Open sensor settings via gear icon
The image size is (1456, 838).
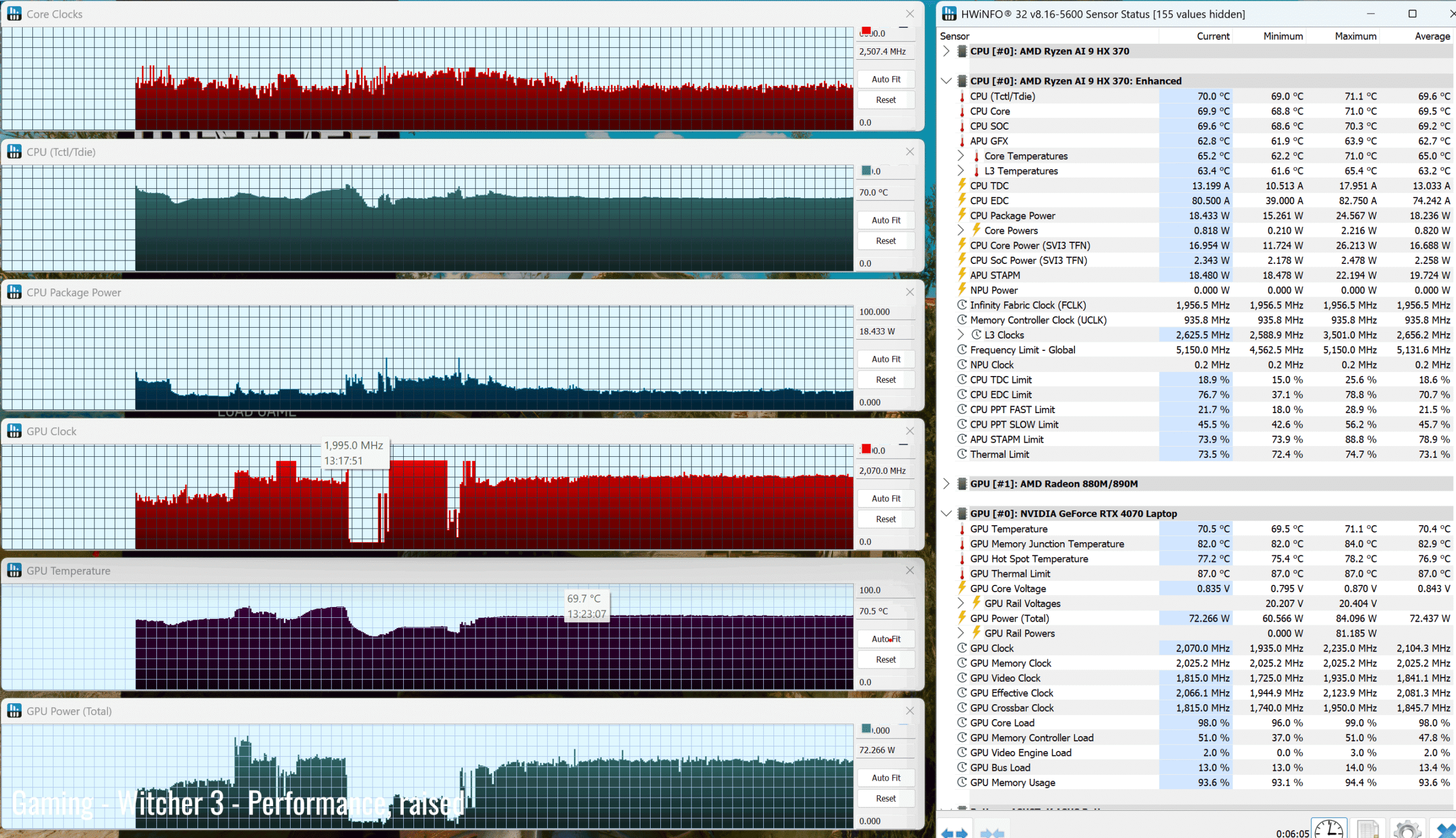click(1407, 829)
